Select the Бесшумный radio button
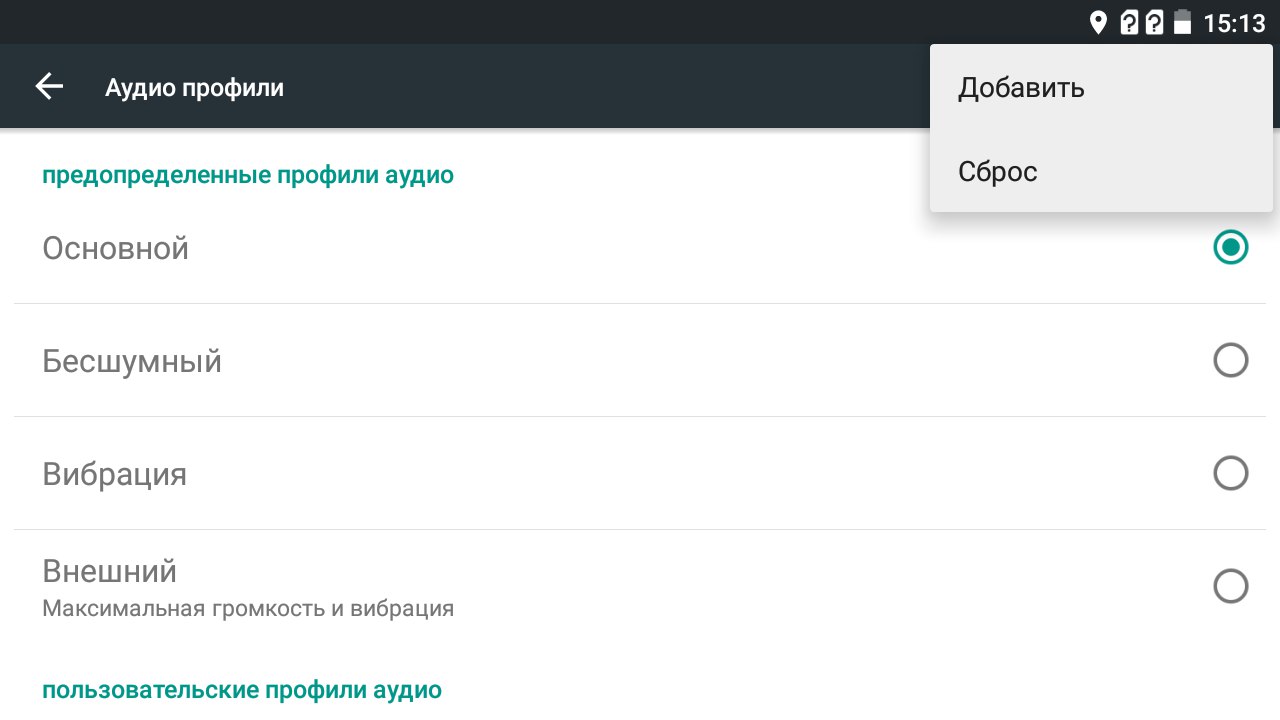Viewport: 1280px width, 720px height. tap(1230, 360)
